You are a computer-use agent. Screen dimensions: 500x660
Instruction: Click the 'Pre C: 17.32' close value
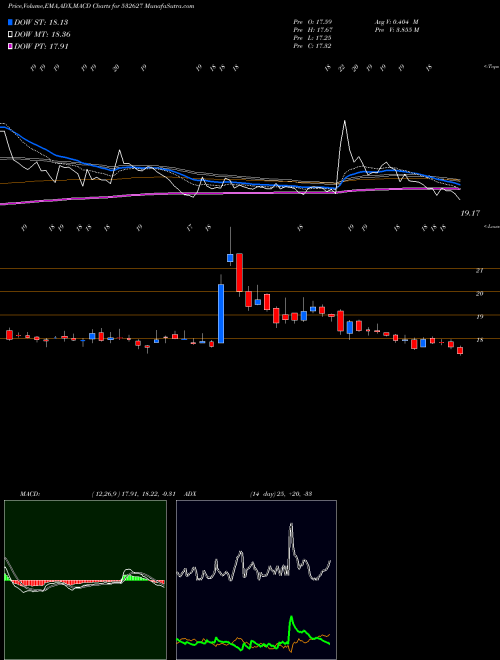click(312, 45)
